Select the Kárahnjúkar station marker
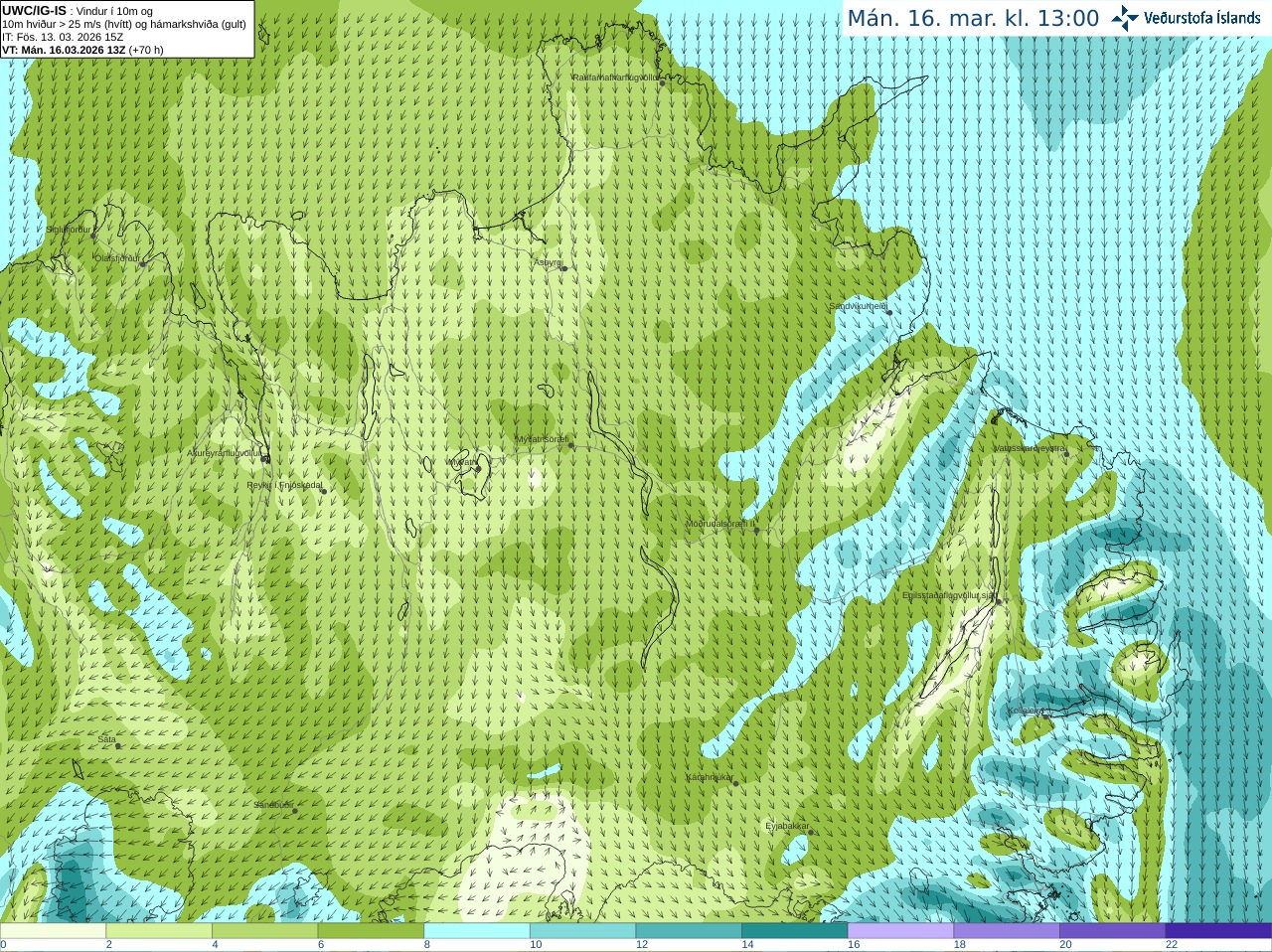The image size is (1272, 952). (735, 783)
